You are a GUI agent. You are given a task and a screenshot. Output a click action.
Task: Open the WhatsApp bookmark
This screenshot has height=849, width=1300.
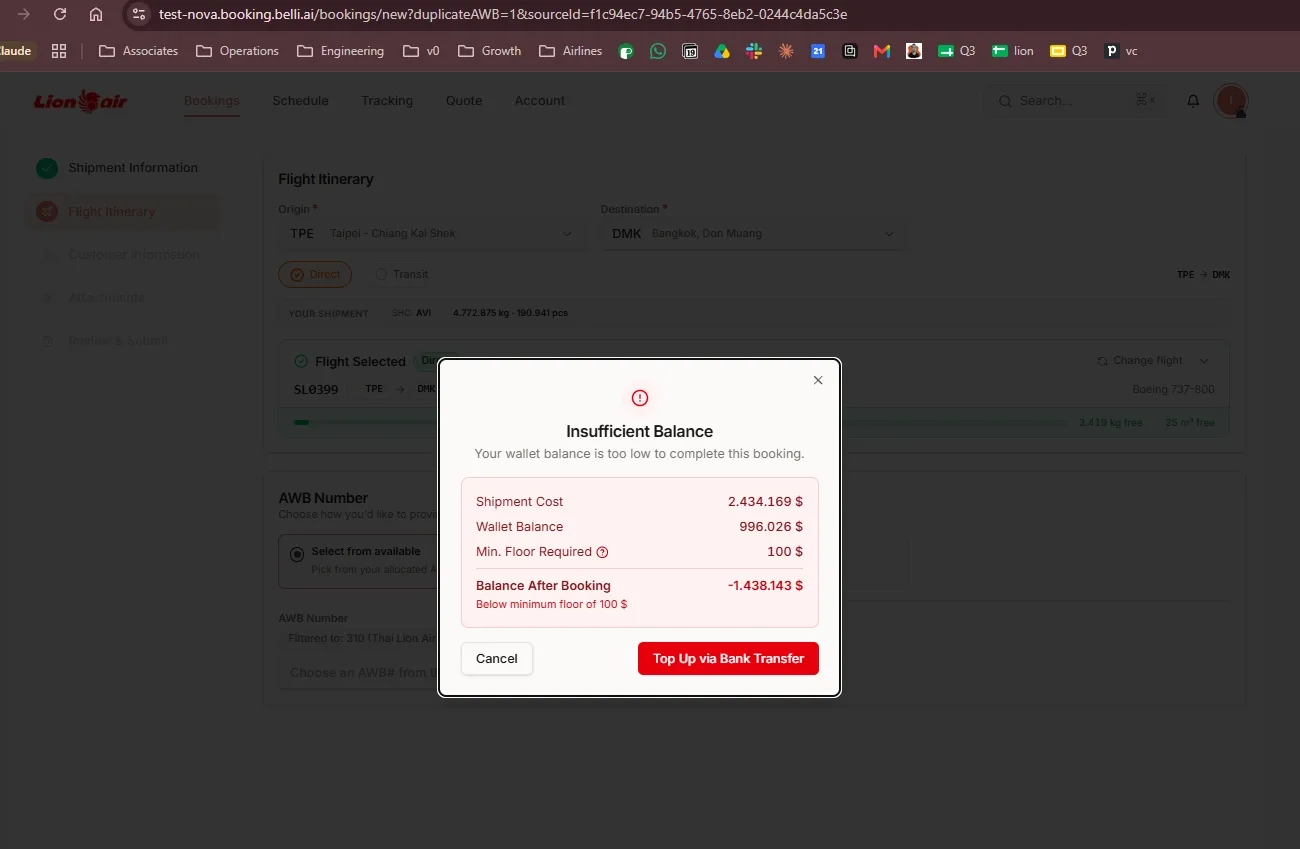click(x=657, y=51)
